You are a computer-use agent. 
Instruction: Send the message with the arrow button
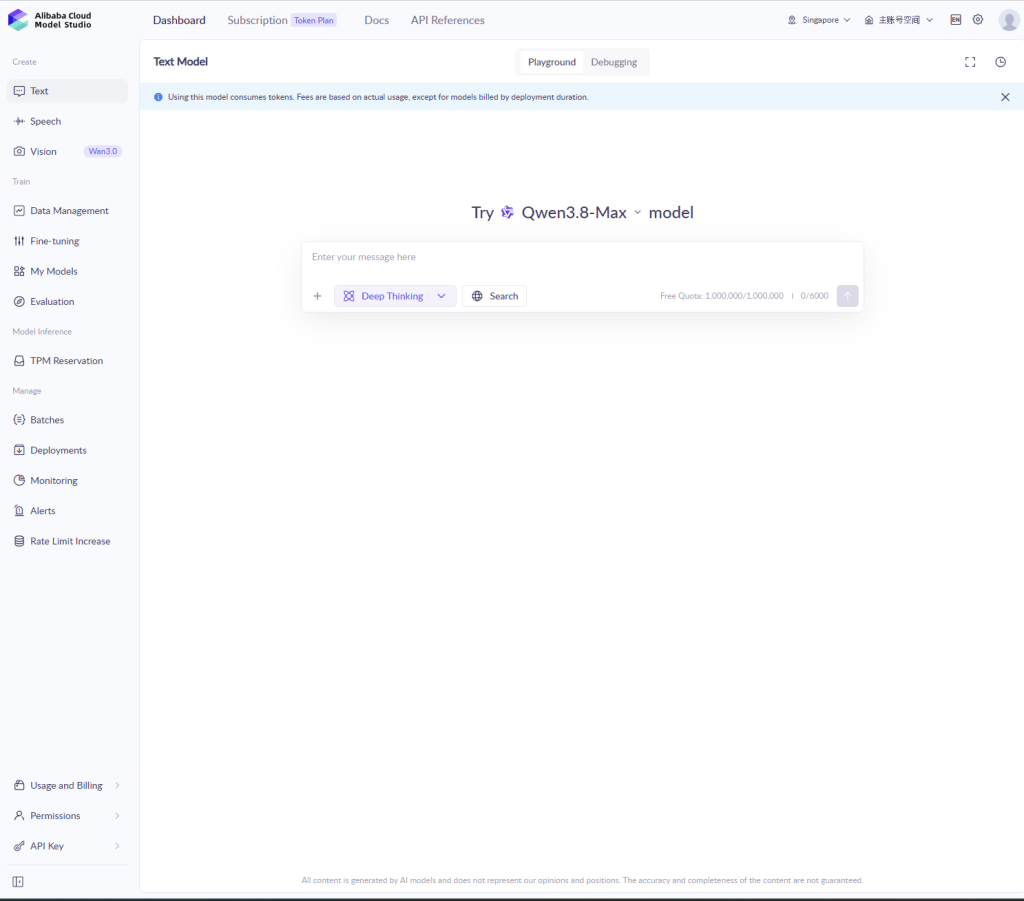848,296
